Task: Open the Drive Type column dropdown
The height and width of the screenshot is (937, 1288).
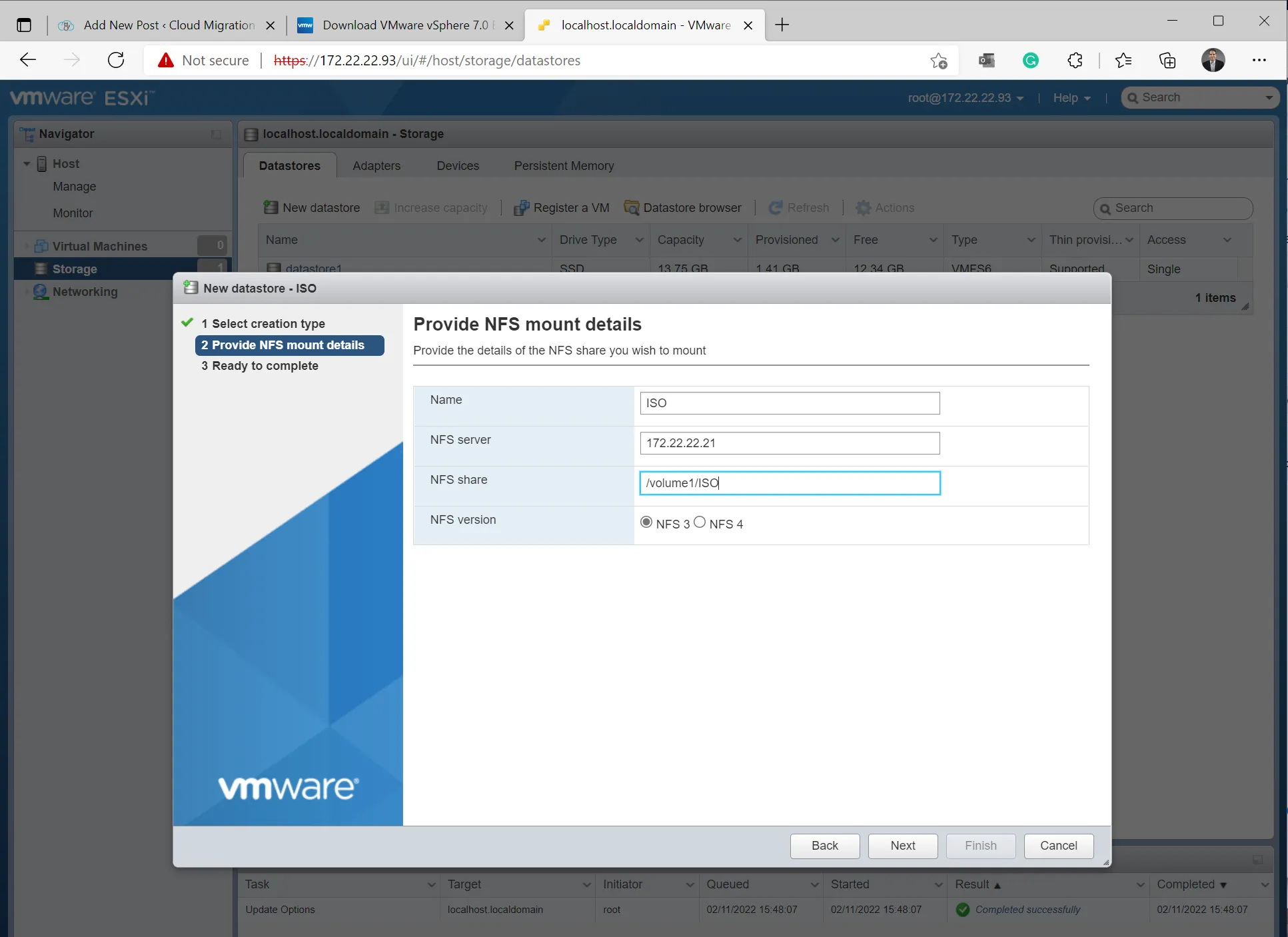Action: (x=639, y=240)
